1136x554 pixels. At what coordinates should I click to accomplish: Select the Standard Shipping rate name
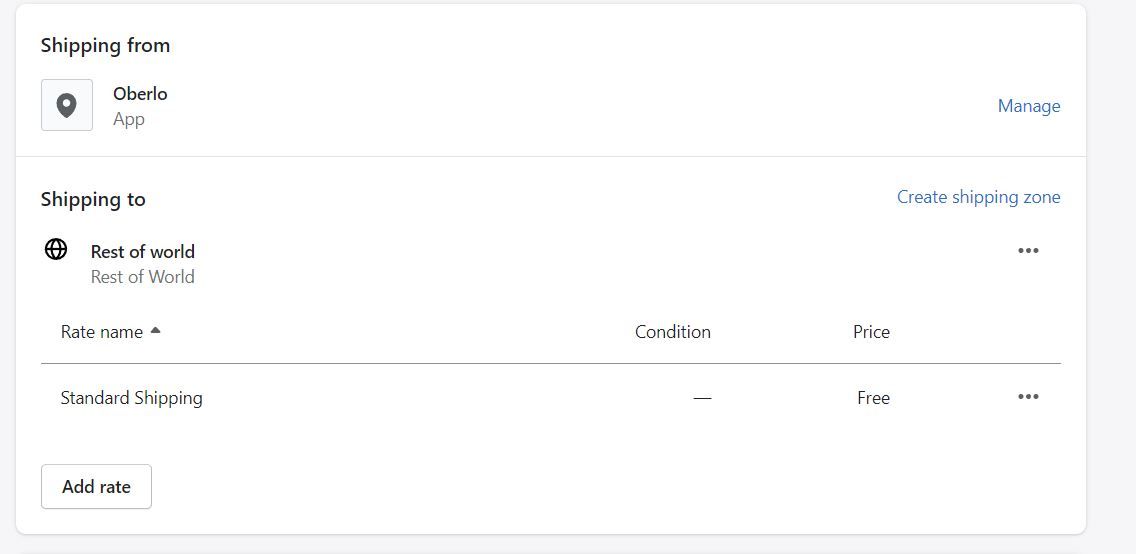pyautogui.click(x=131, y=398)
